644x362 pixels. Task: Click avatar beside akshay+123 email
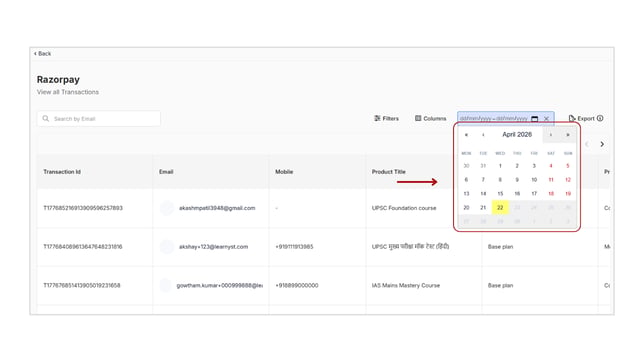point(167,247)
